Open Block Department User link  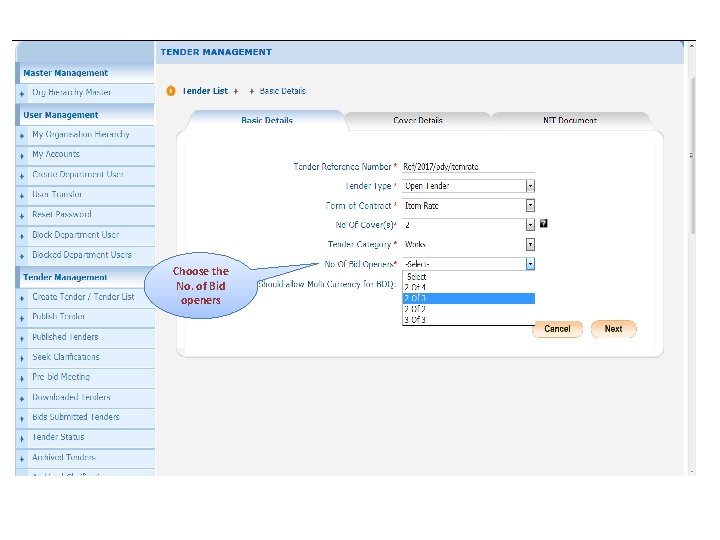pyautogui.click(x=76, y=235)
